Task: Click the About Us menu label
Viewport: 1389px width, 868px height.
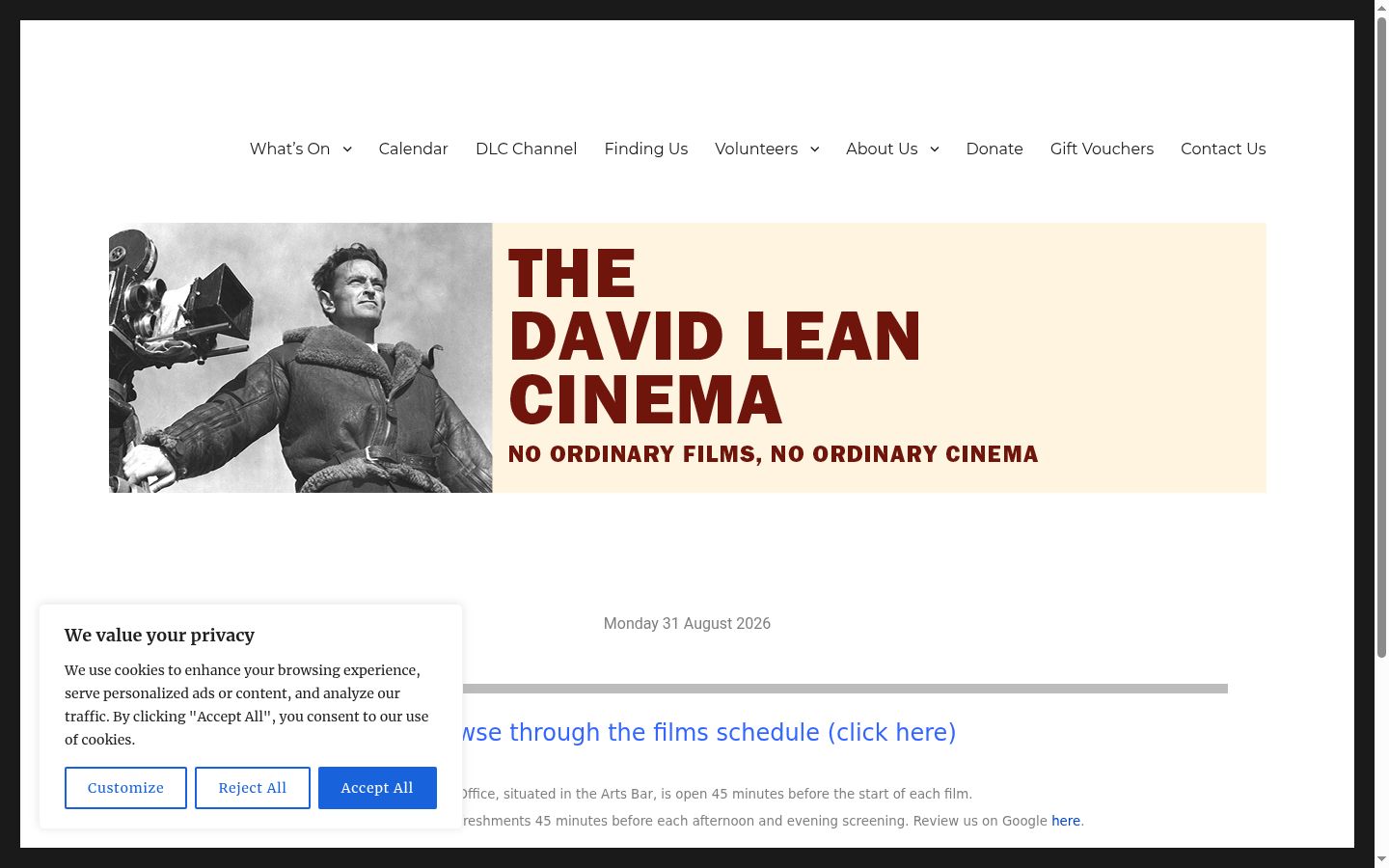Action: tap(882, 149)
